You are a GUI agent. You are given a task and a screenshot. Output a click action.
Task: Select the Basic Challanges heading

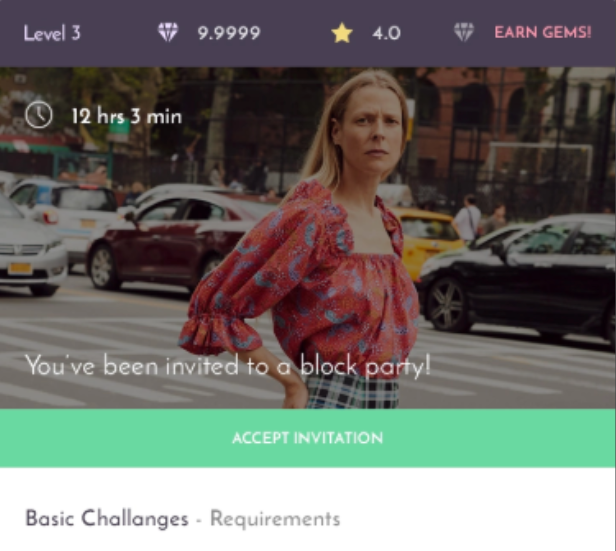[x=107, y=518]
